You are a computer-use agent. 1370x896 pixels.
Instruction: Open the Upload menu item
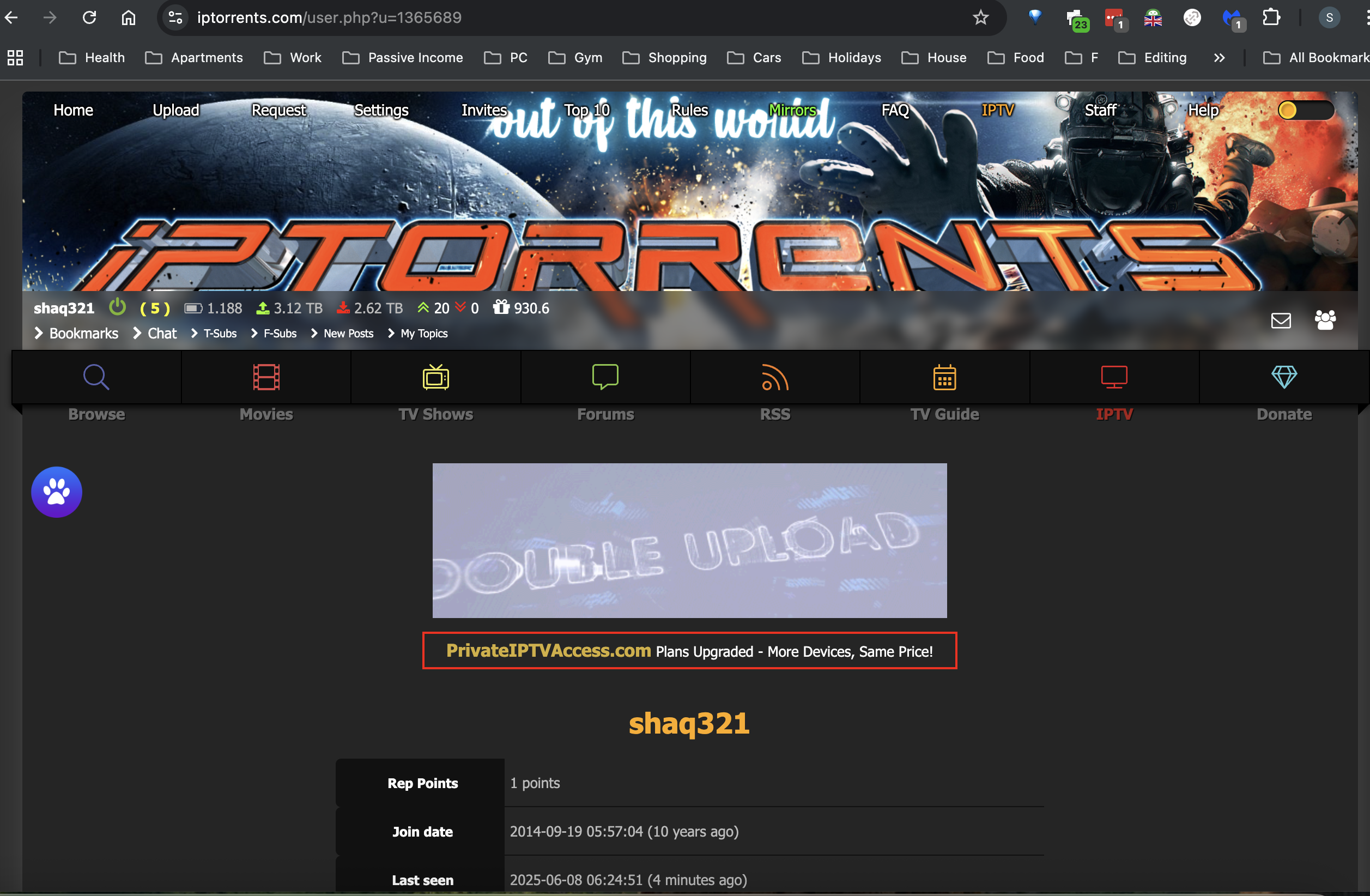[175, 110]
